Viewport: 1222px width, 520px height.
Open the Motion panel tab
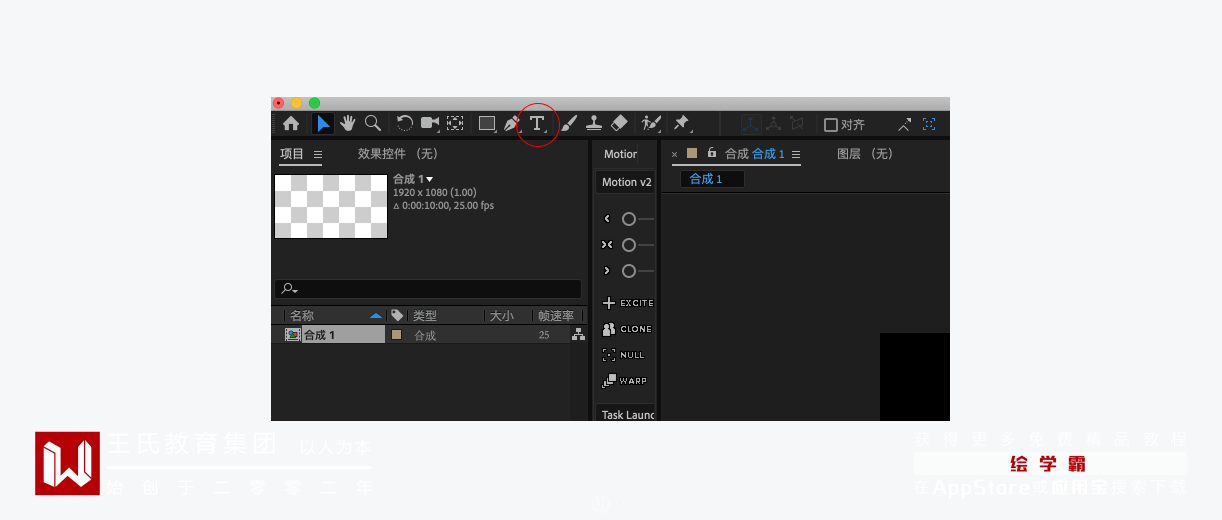point(621,154)
